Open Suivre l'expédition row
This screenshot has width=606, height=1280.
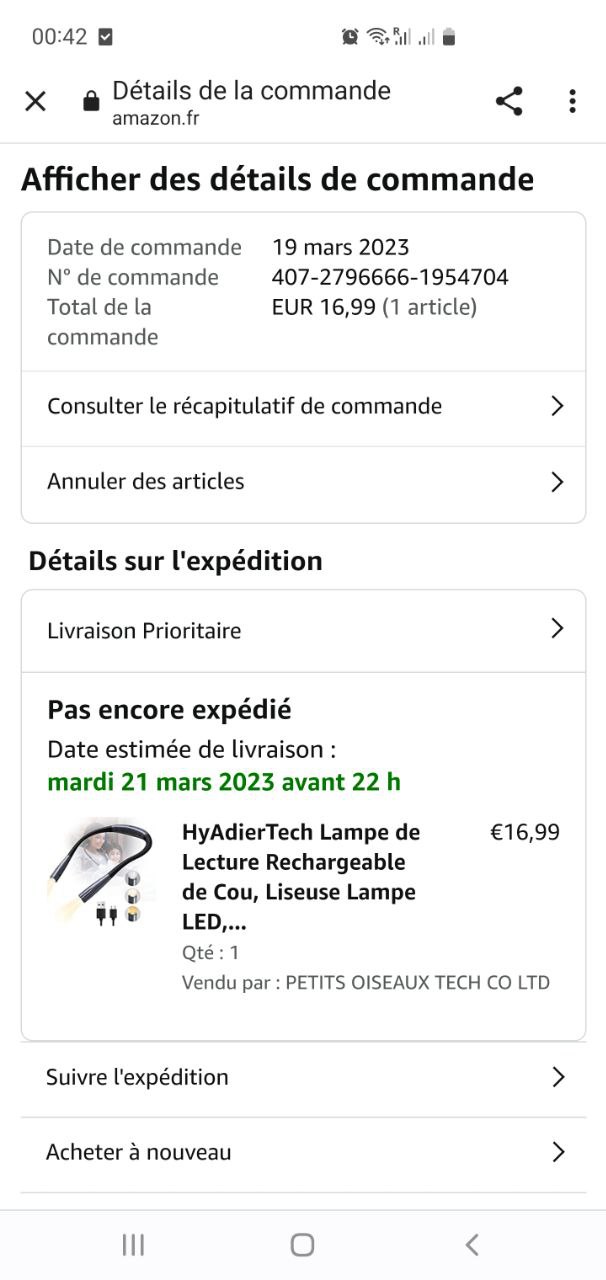[x=303, y=1077]
